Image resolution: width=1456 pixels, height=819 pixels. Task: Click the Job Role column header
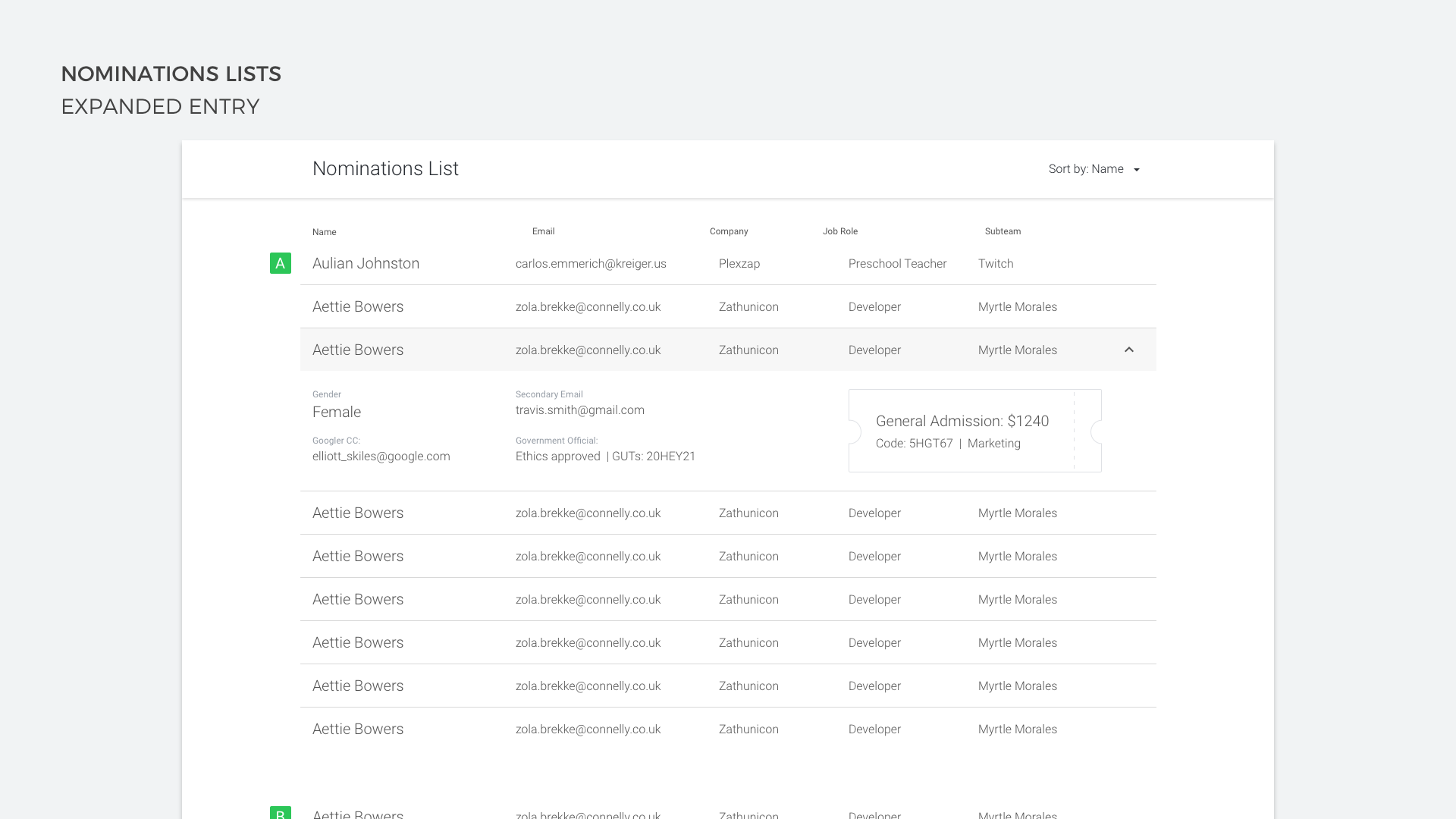coord(840,231)
